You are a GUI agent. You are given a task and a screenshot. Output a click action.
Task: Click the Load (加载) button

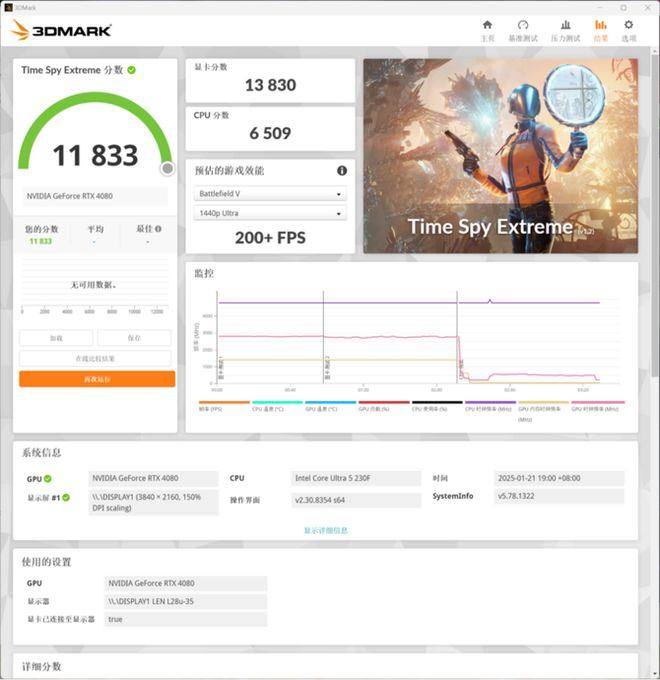coord(56,338)
